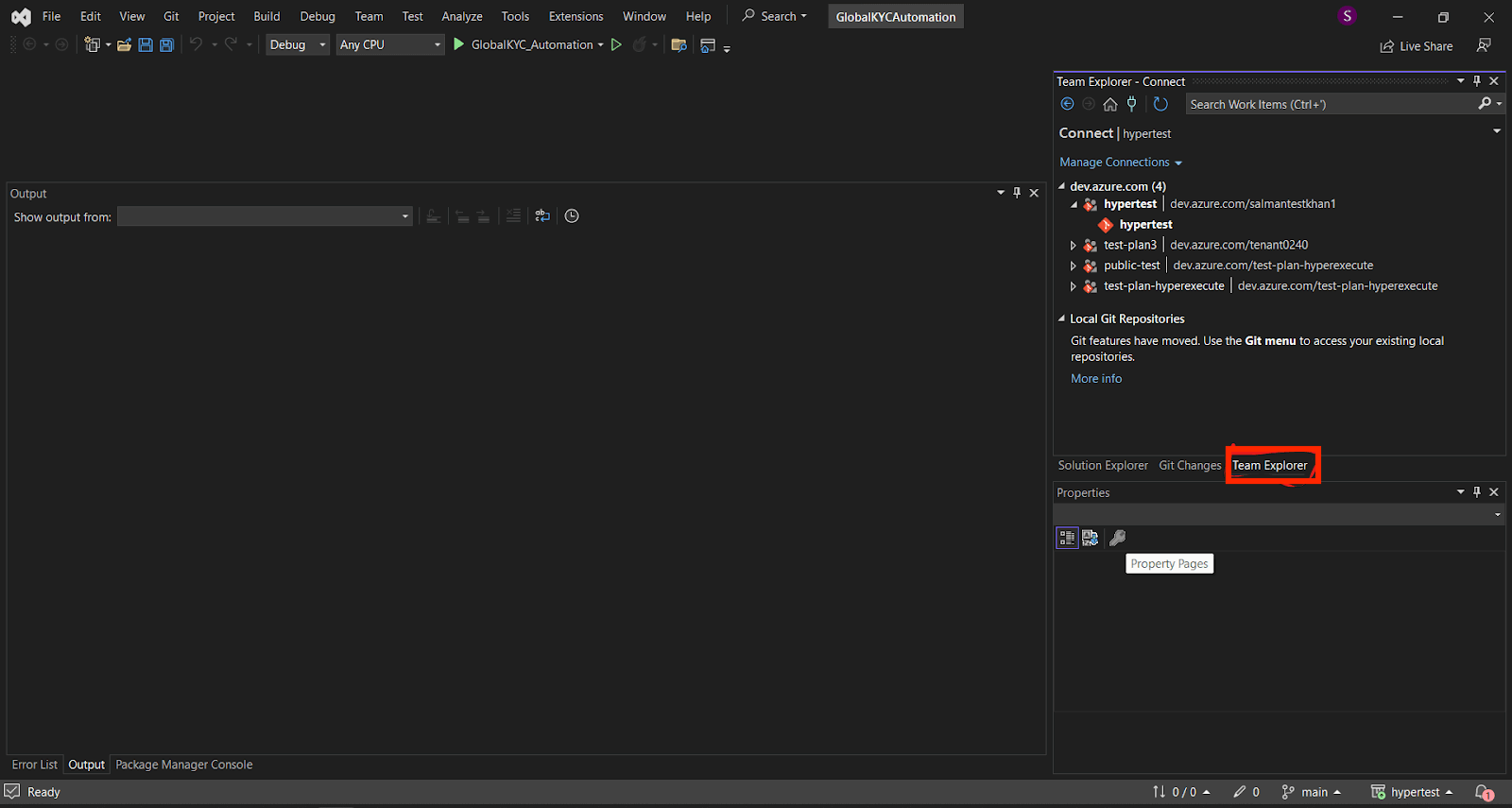Pin the Team Explorer panel

(1477, 81)
